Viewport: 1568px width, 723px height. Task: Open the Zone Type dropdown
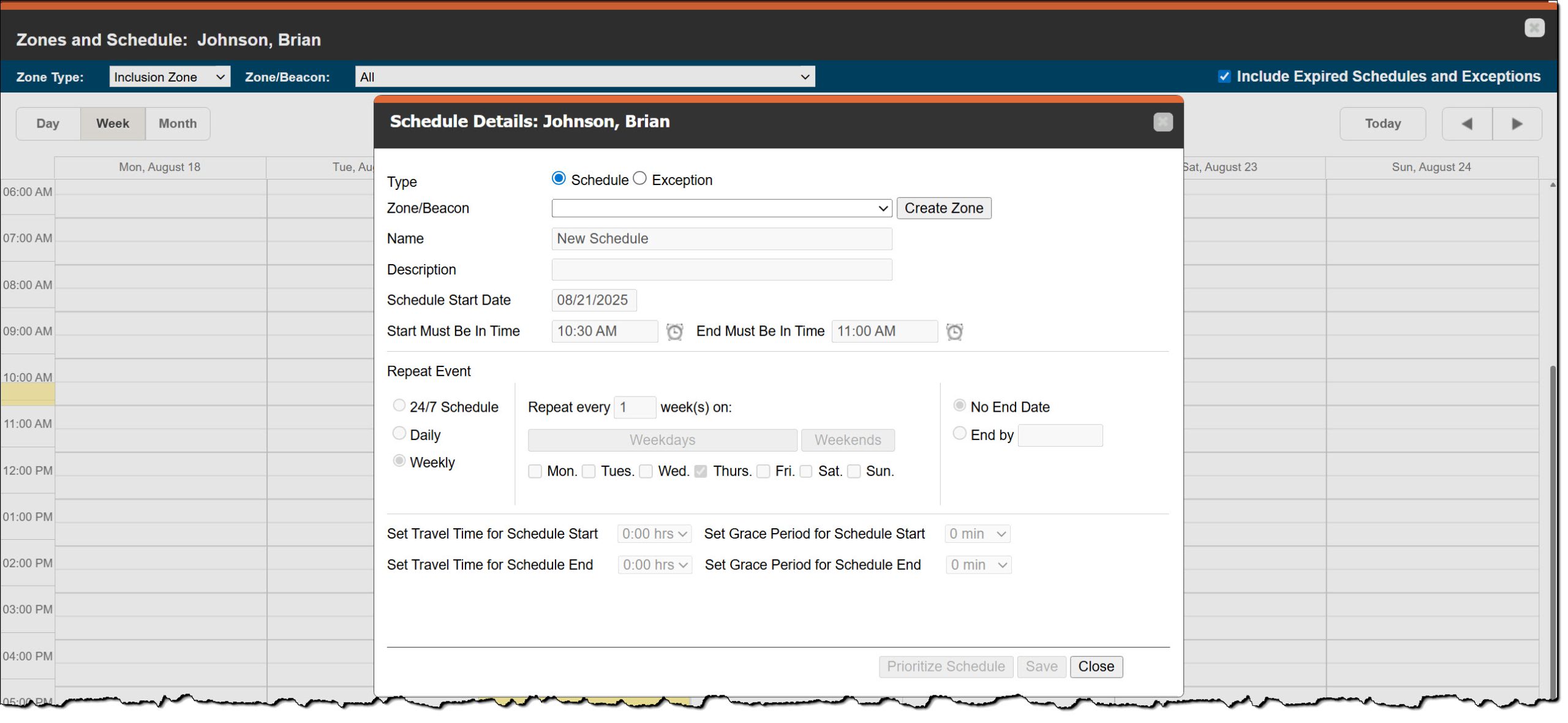pos(170,77)
